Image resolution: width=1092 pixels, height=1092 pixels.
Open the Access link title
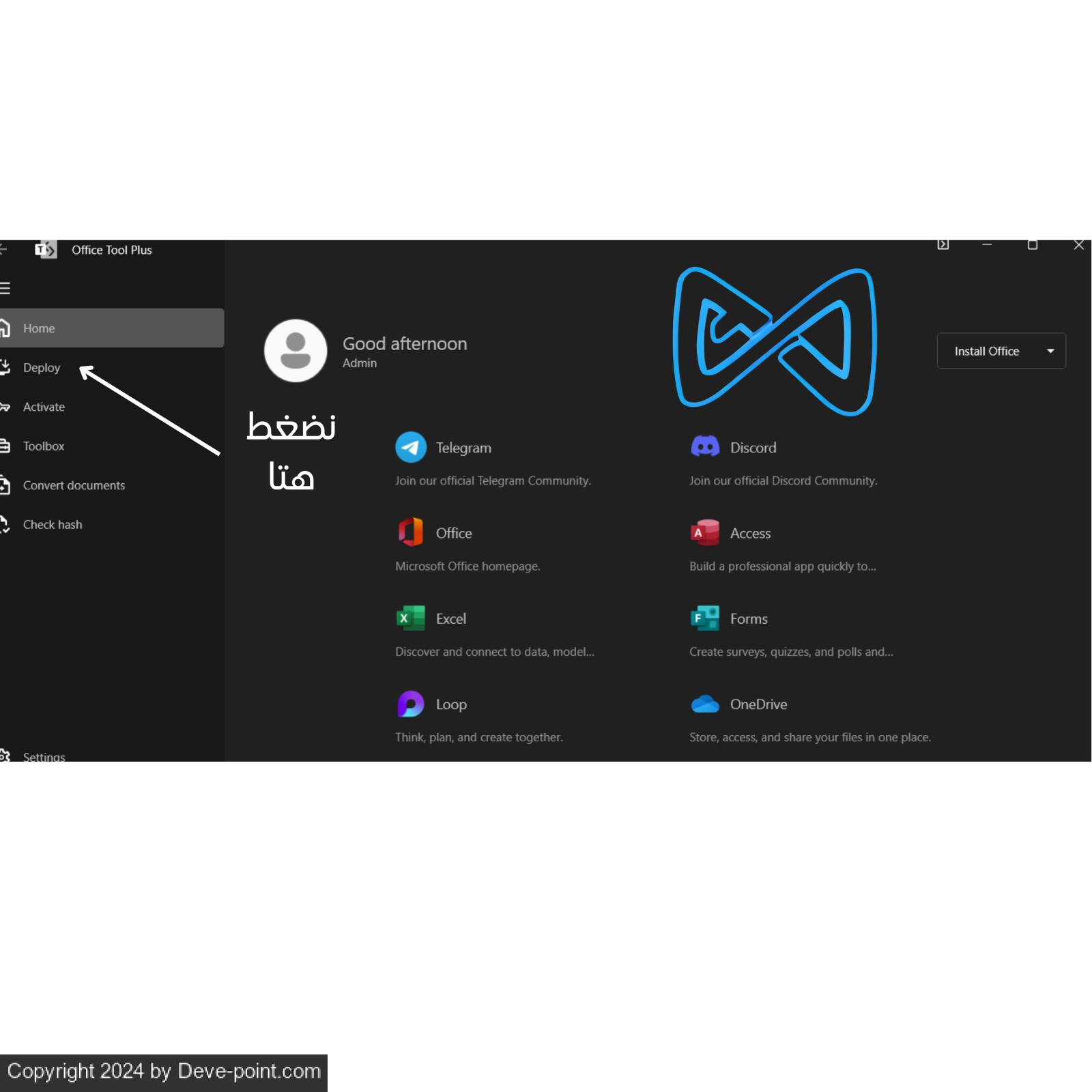click(750, 534)
